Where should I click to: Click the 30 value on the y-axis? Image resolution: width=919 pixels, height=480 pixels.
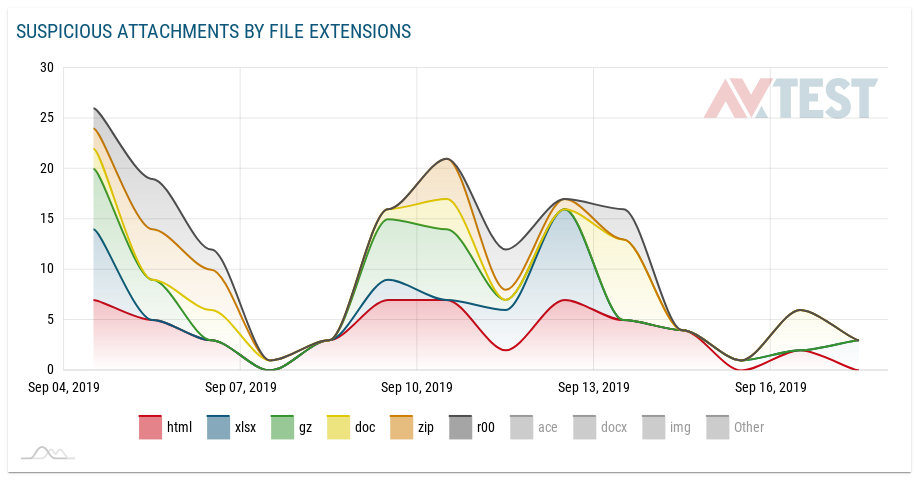(47, 68)
